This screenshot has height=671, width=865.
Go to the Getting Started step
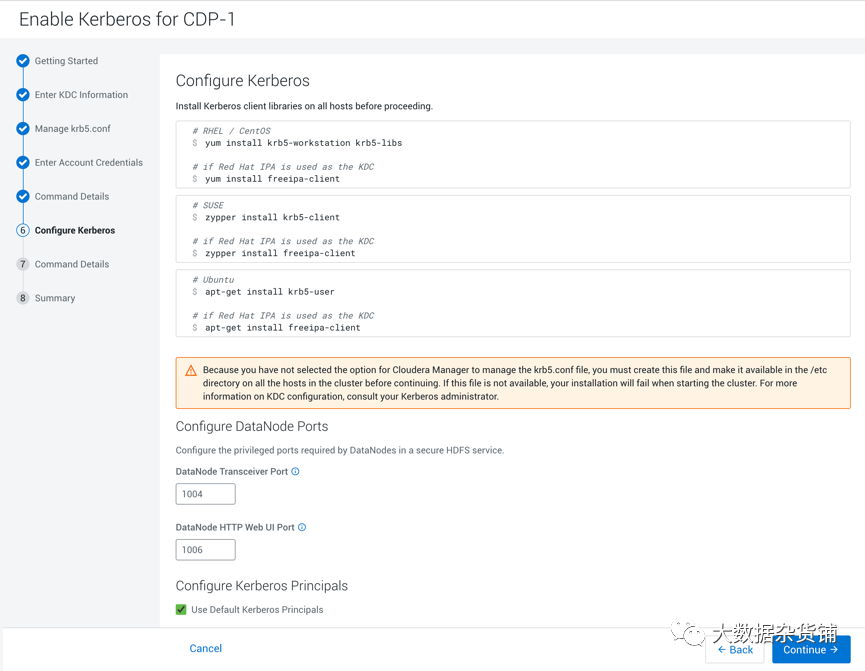click(x=66, y=61)
